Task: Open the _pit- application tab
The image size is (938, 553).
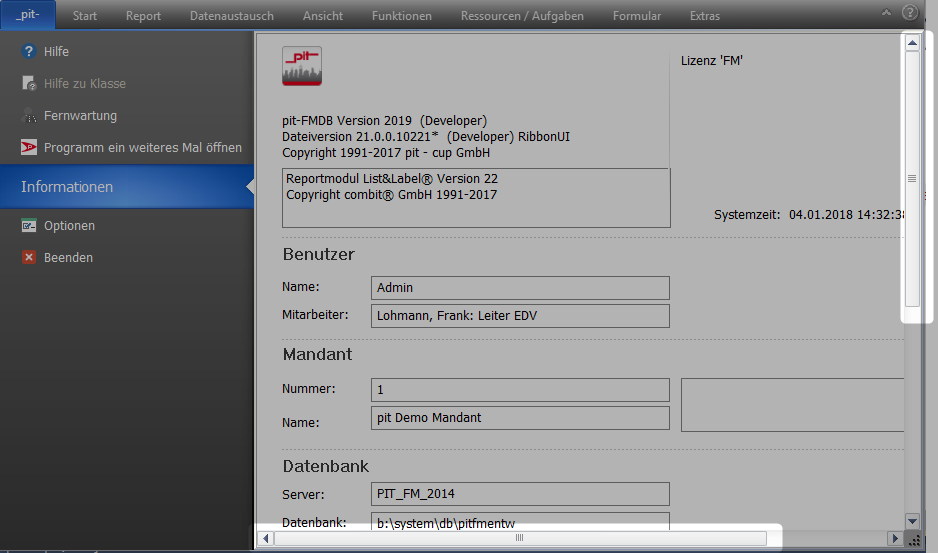Action: point(28,15)
